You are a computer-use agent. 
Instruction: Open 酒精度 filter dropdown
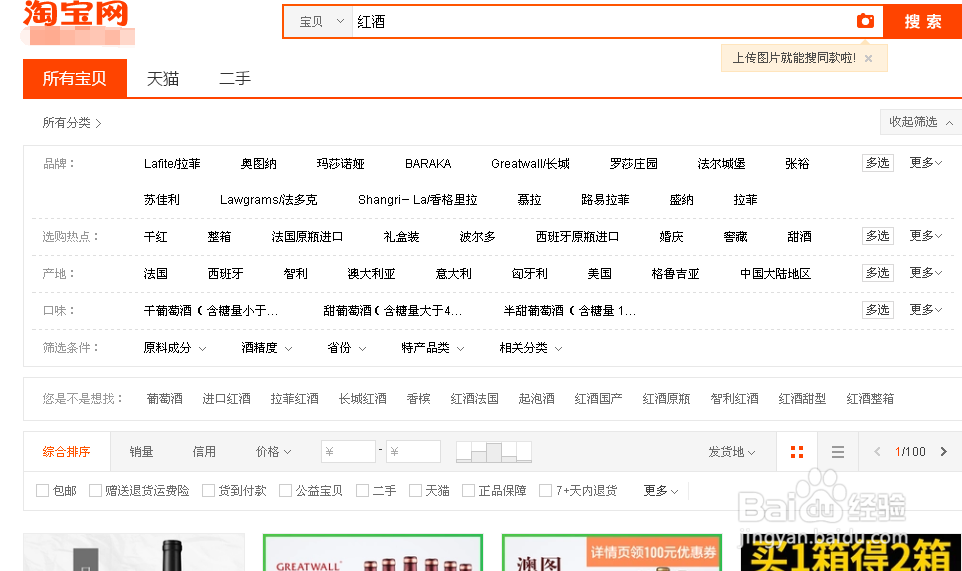point(266,348)
